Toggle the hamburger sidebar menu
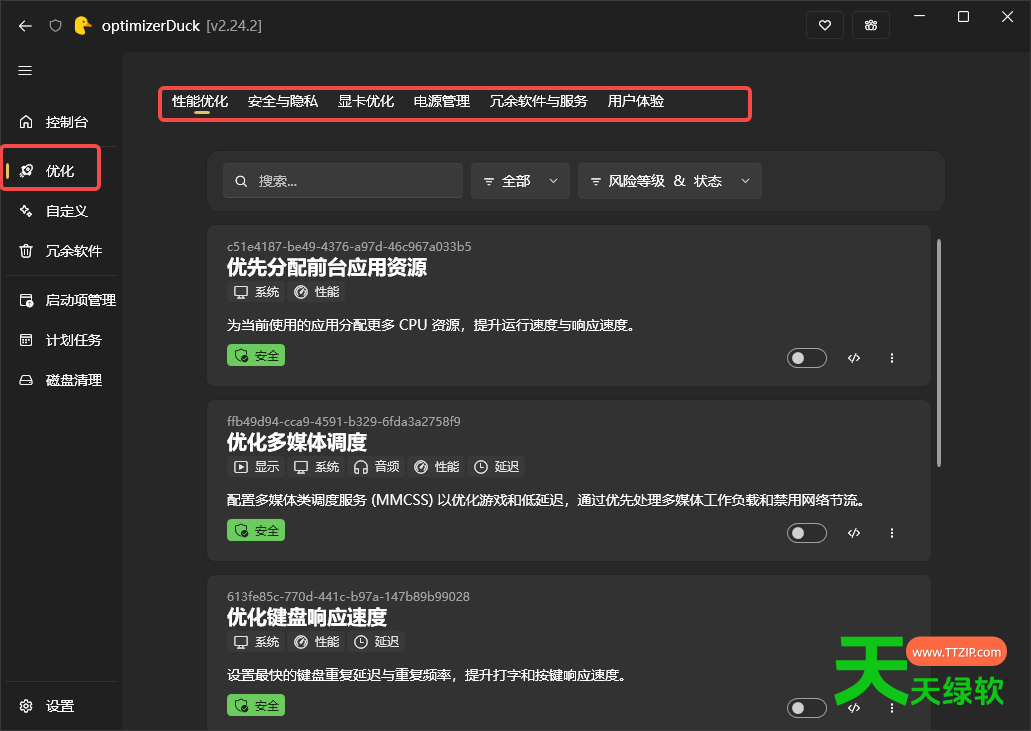This screenshot has height=731, width=1031. 25,70
